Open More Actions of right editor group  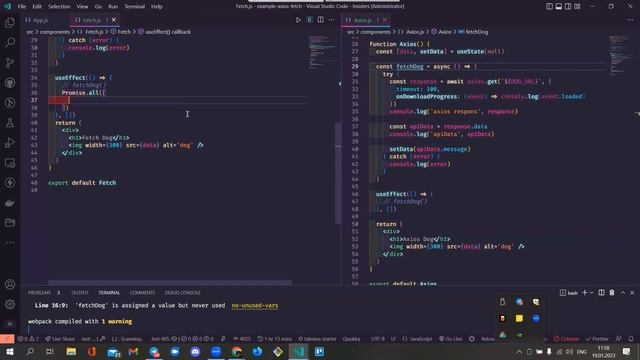click(x=631, y=20)
